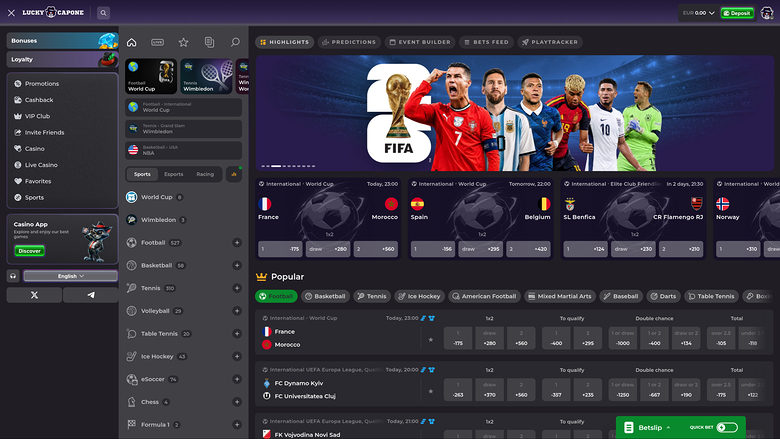Viewport: 780px width, 439px height.
Task: Click the green Deposit button
Action: [x=737, y=13]
